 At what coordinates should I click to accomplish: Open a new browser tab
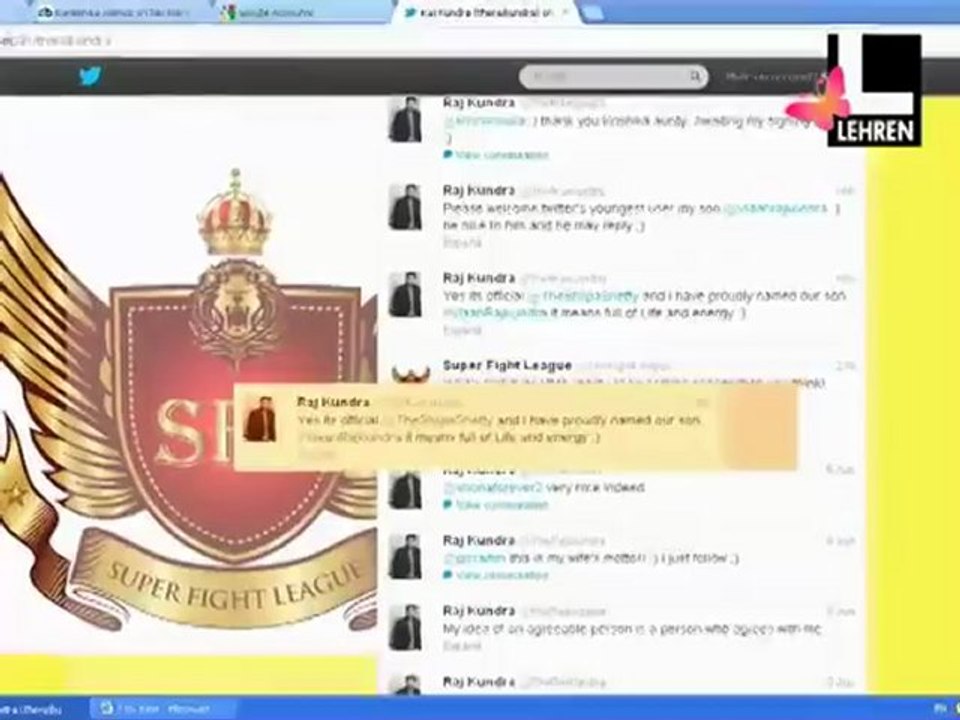593,13
